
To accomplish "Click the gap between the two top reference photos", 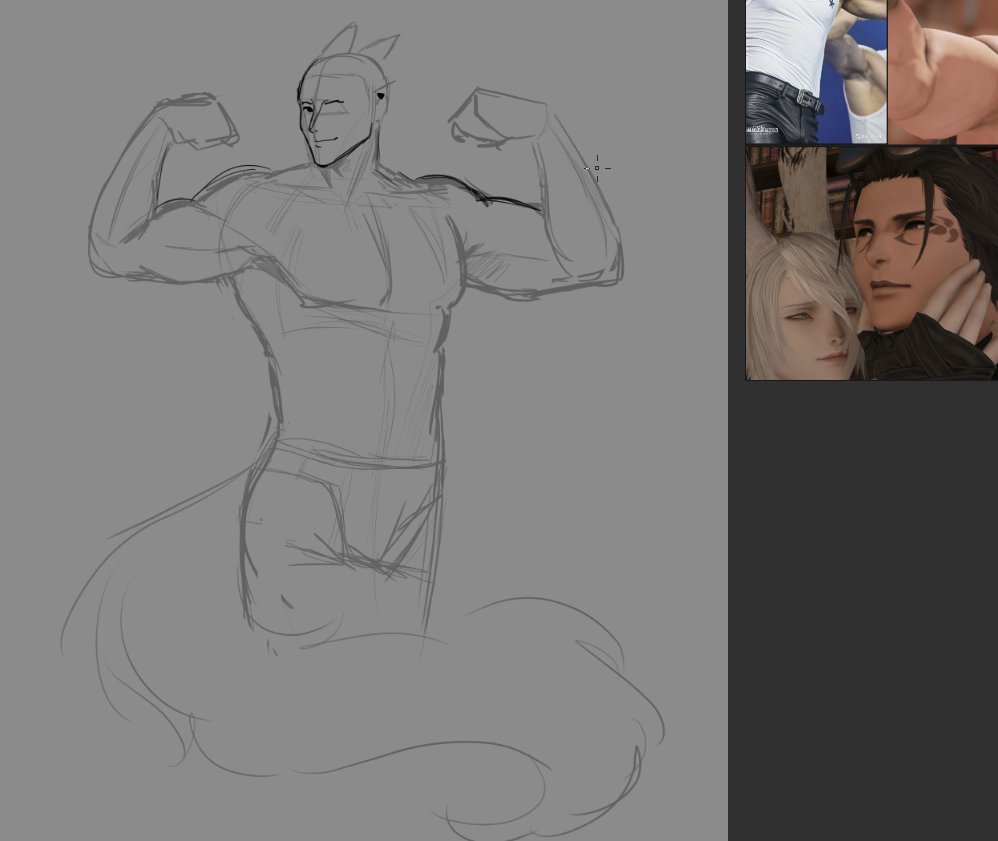I will click(888, 70).
